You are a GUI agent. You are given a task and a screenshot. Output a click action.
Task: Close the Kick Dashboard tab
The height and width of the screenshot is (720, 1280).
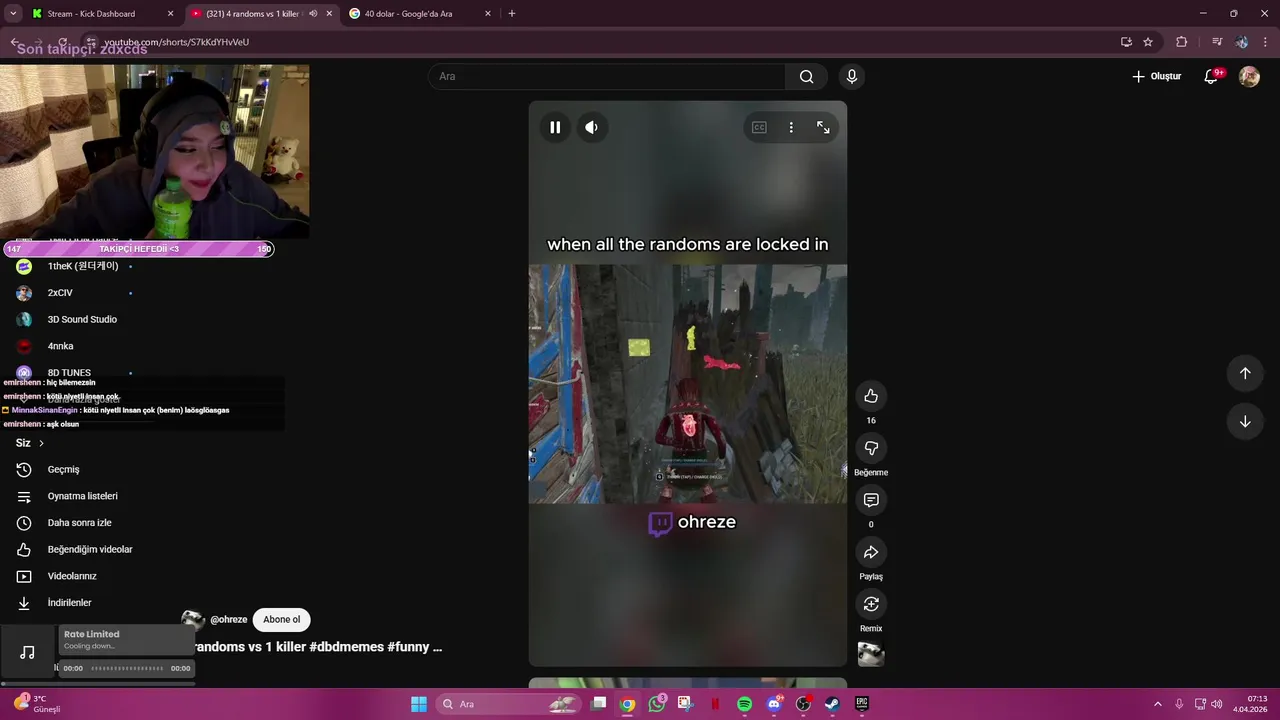tap(170, 14)
